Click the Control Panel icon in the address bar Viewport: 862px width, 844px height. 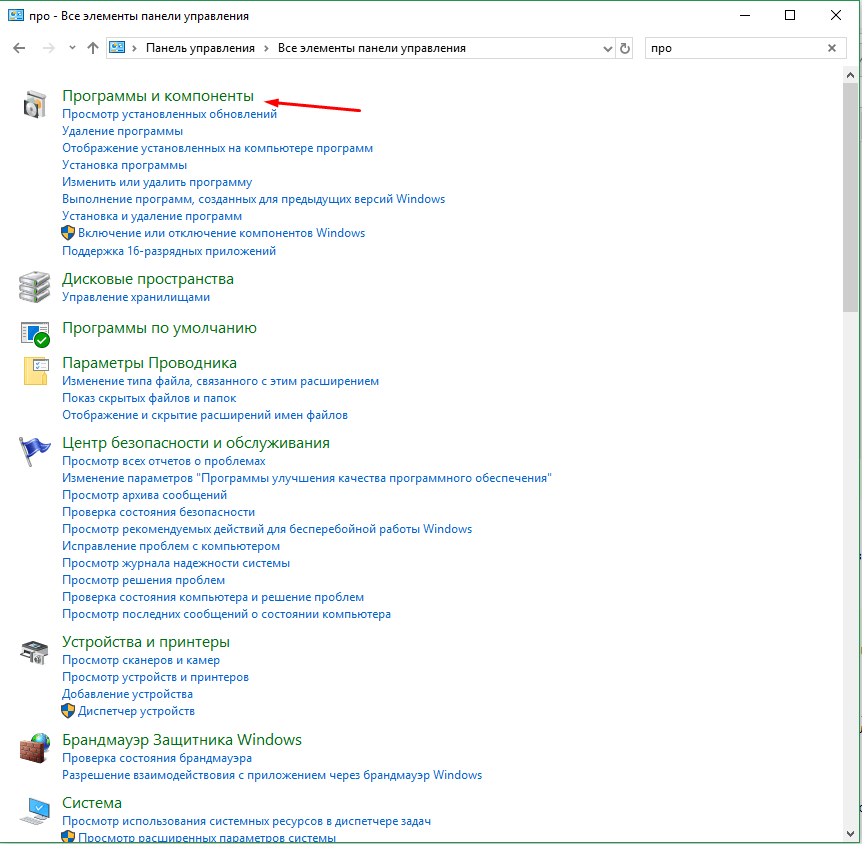[117, 48]
